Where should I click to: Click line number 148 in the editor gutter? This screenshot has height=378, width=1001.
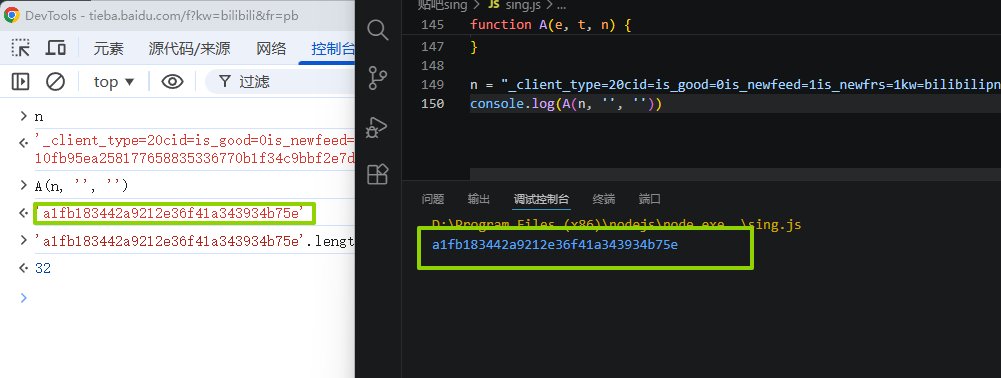433,66
